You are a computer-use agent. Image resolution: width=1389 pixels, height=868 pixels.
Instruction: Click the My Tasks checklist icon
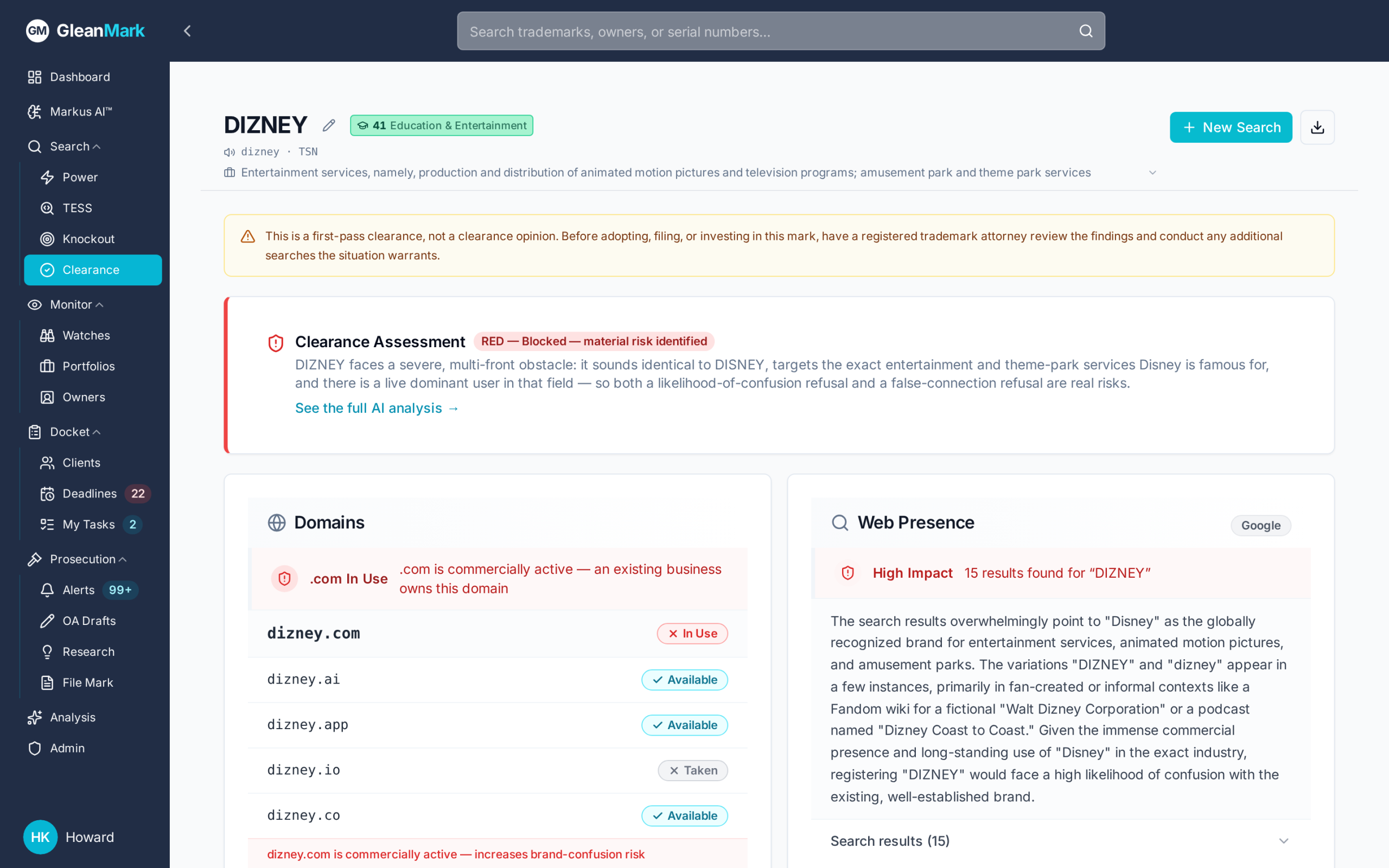[x=48, y=525]
